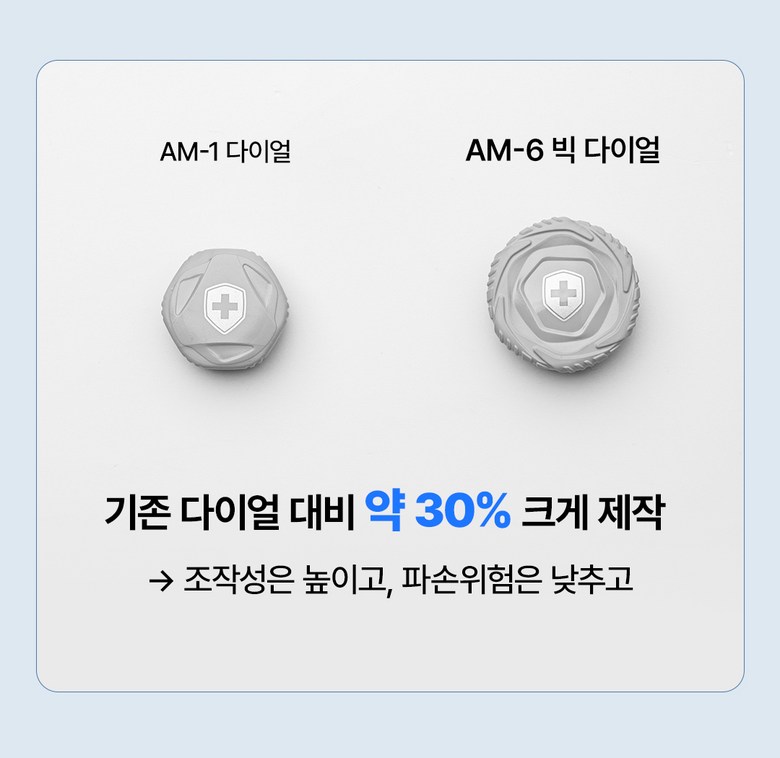The height and width of the screenshot is (758, 780).
Task: Click the word '제작' ending the headline
Action: click(630, 512)
